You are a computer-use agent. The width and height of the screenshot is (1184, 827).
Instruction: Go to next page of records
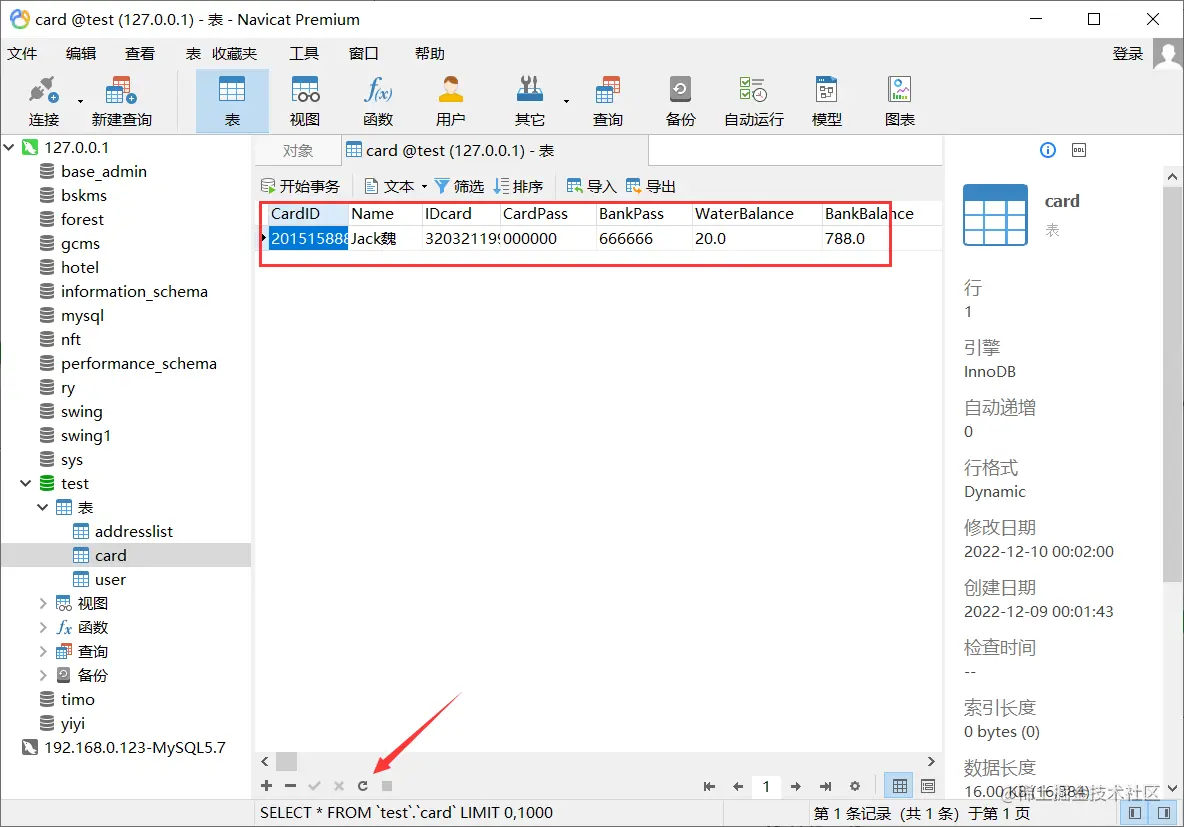796,786
